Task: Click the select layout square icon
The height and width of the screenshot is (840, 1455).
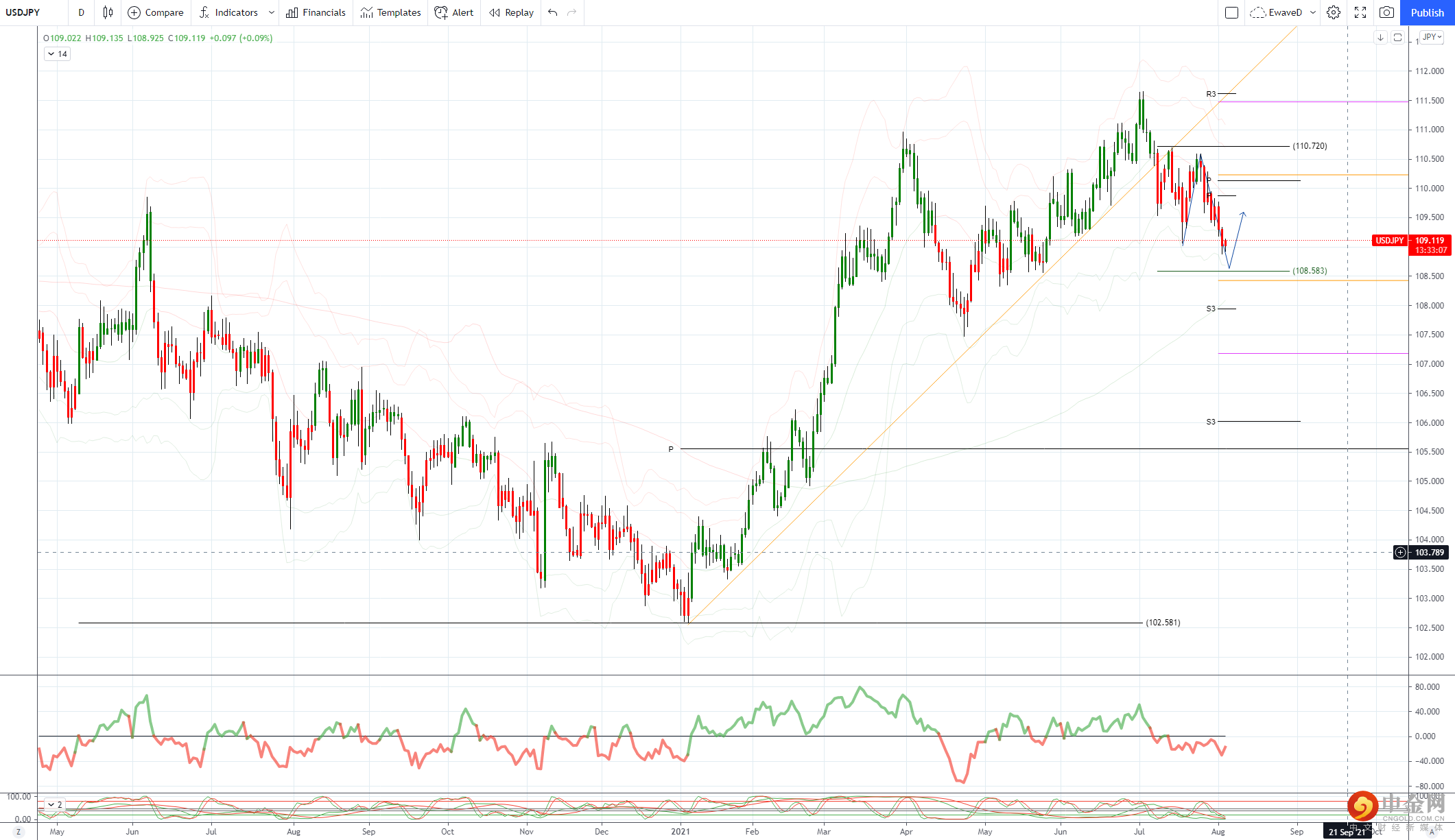Action: (1231, 12)
